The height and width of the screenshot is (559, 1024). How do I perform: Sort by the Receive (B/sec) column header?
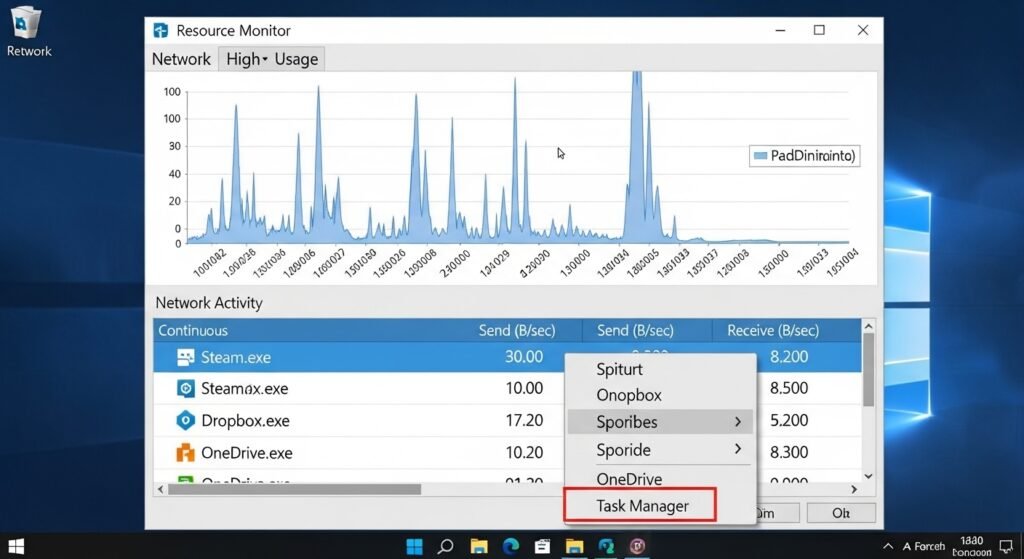click(773, 330)
